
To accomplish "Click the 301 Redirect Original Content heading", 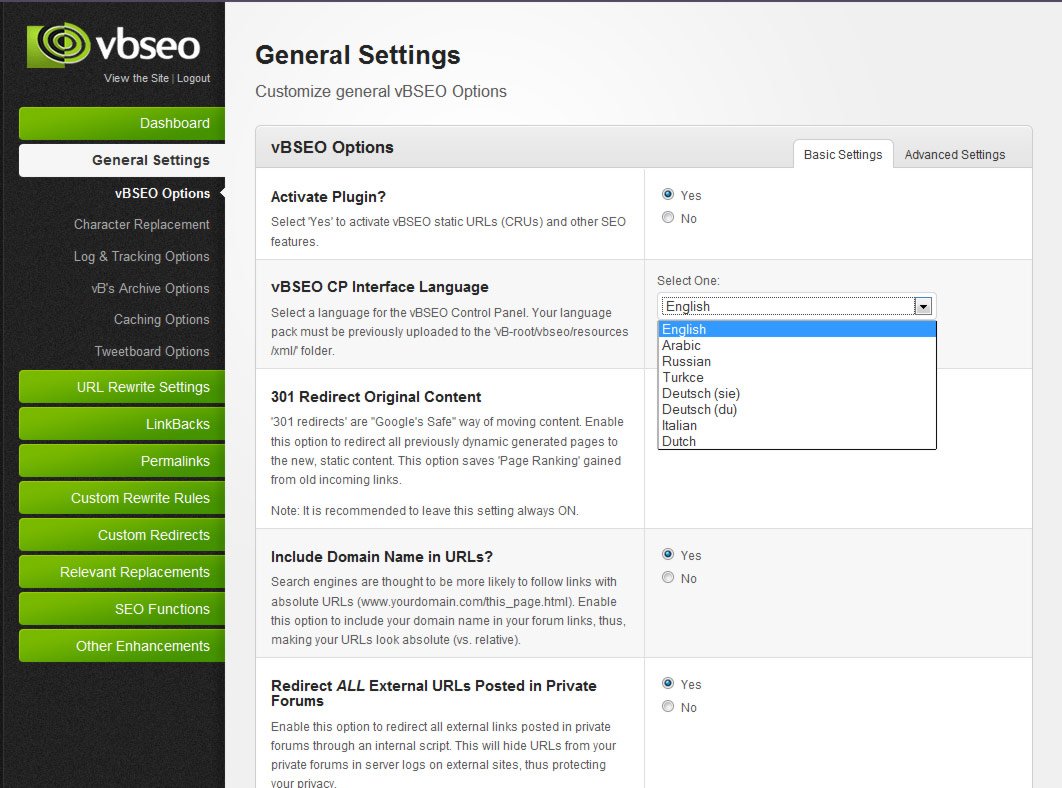I will [x=376, y=396].
